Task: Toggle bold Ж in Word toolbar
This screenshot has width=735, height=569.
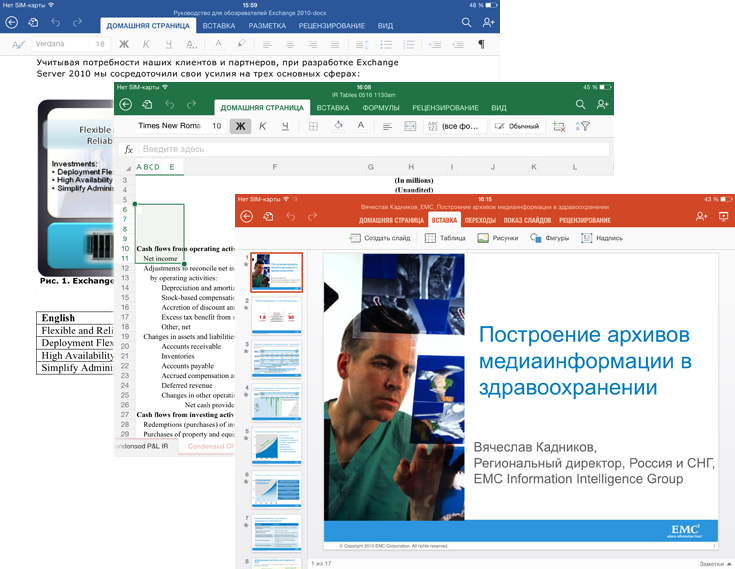Action: (x=124, y=44)
